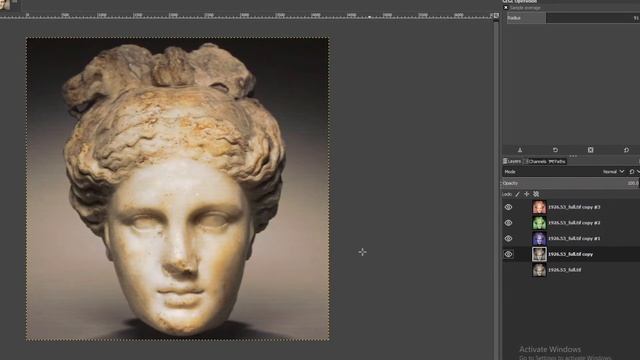Click thumbnail of '1926.53_full.tif copy' layer

(539, 254)
